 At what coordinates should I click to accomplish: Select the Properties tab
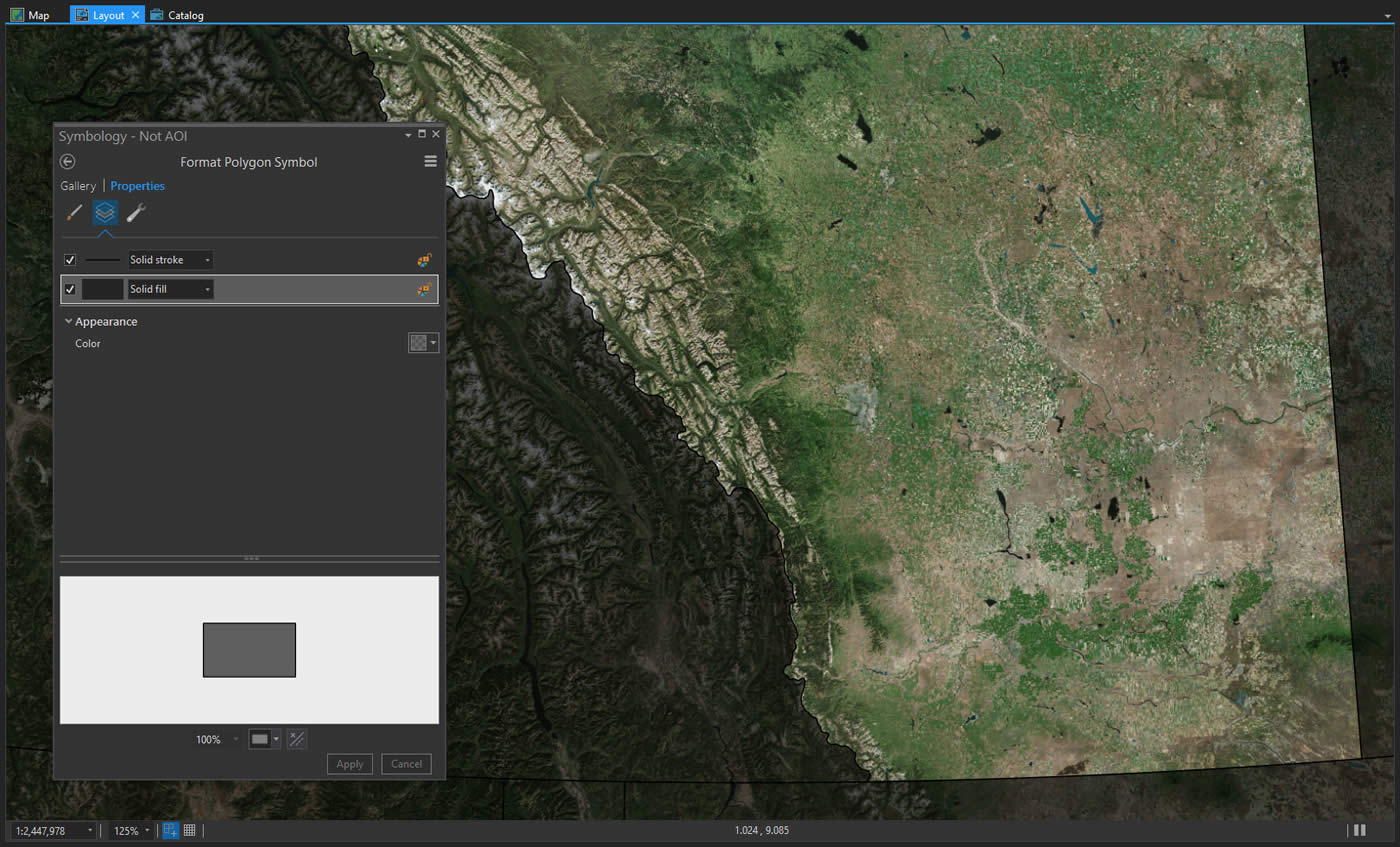(138, 186)
